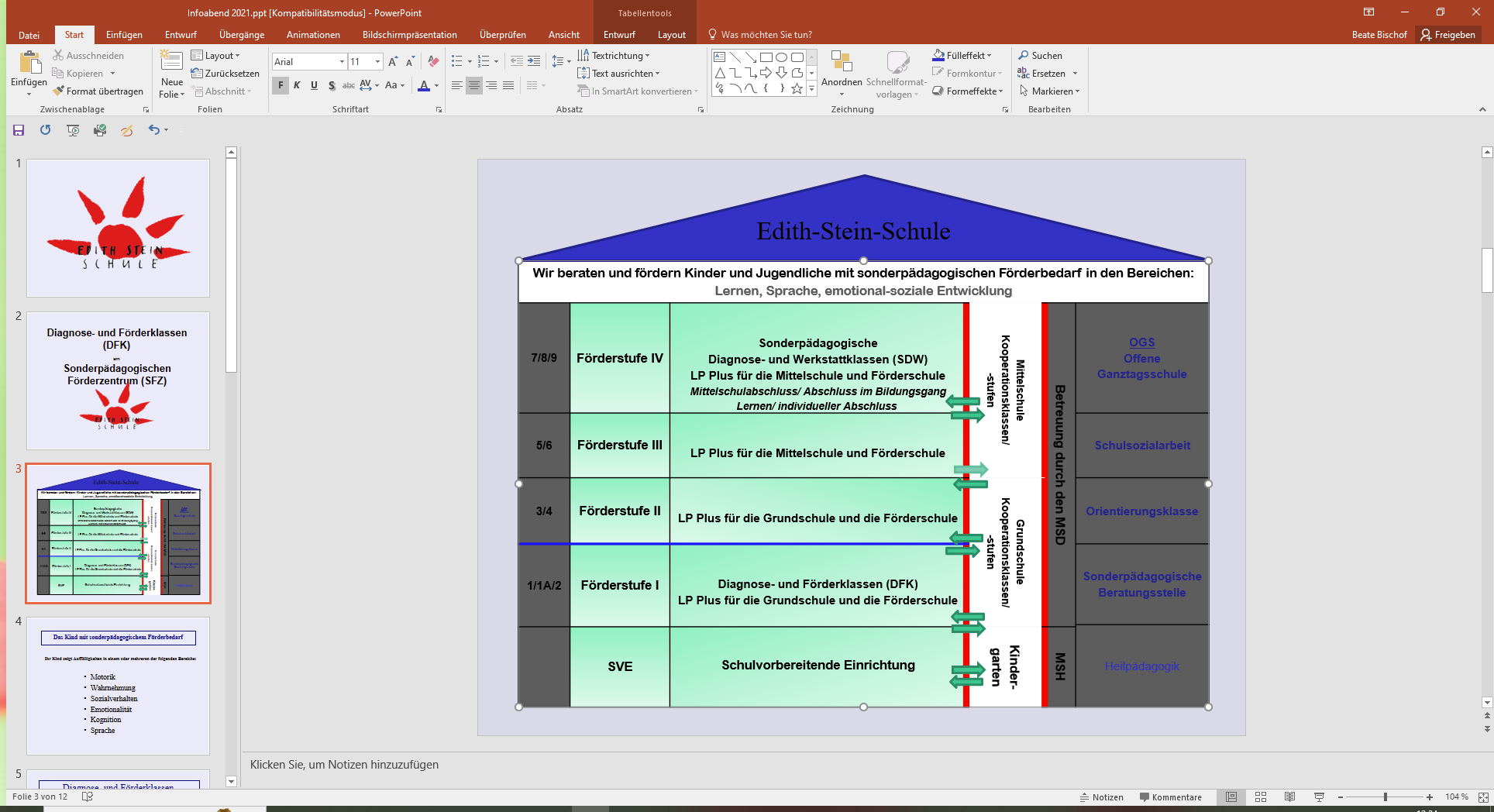Viewport: 1494px width, 812px height.
Task: Open Schnellformatvorlagen gallery
Action: (x=897, y=74)
